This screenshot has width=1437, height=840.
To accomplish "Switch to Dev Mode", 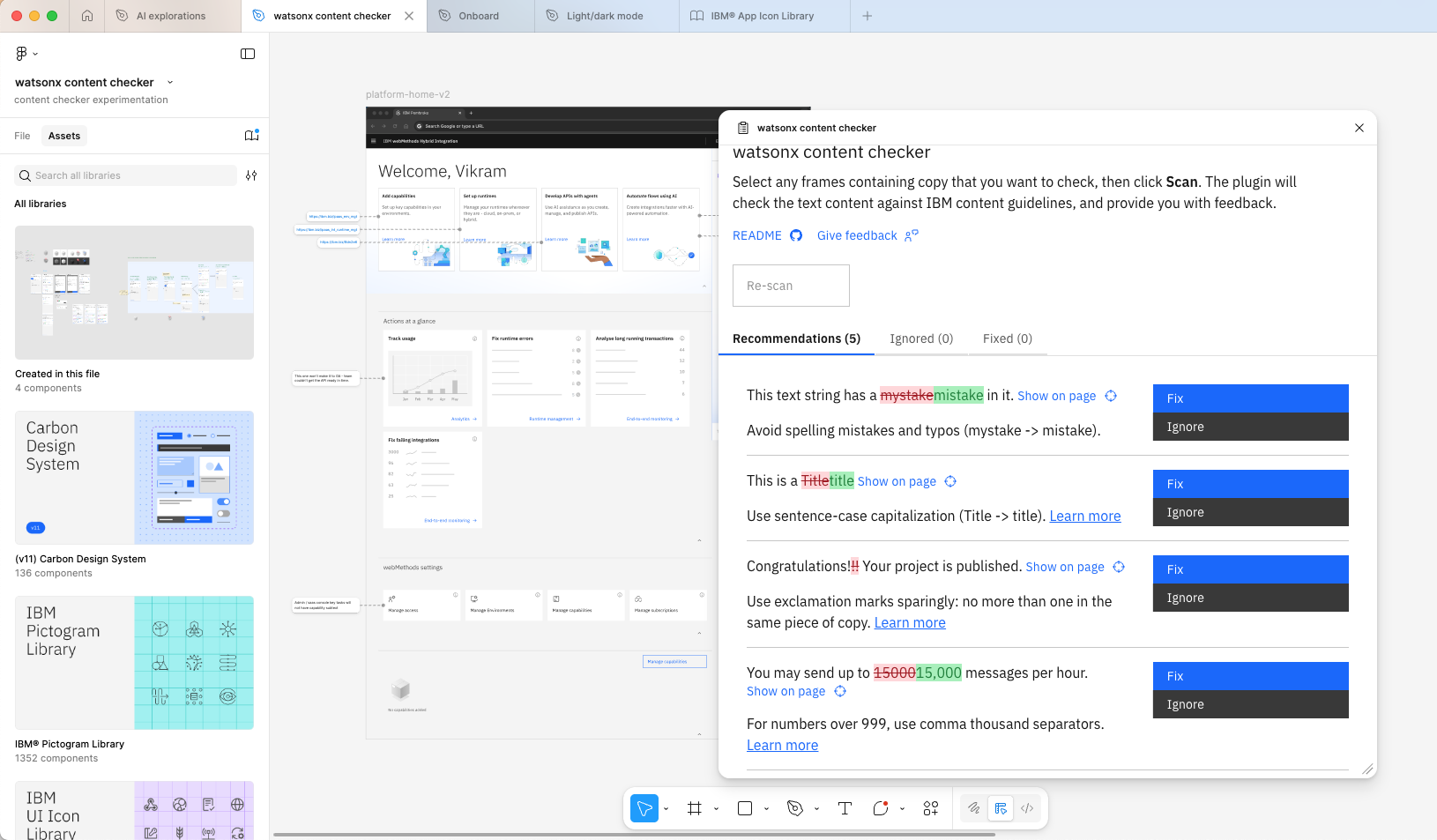I will pyautogui.click(x=1027, y=808).
